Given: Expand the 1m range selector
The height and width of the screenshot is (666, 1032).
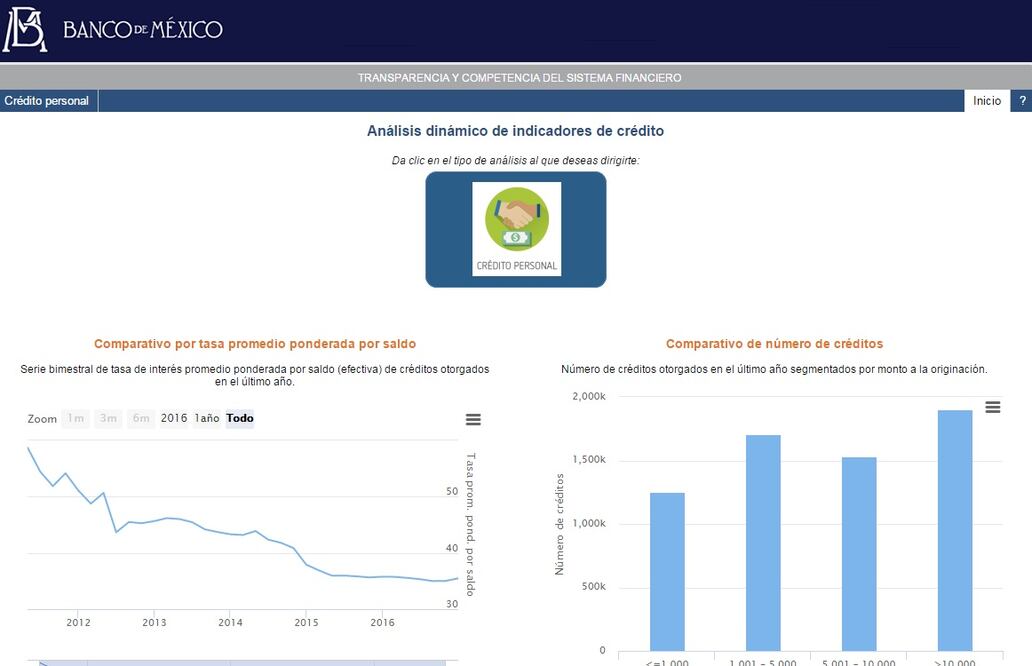Looking at the screenshot, I should pos(75,418).
